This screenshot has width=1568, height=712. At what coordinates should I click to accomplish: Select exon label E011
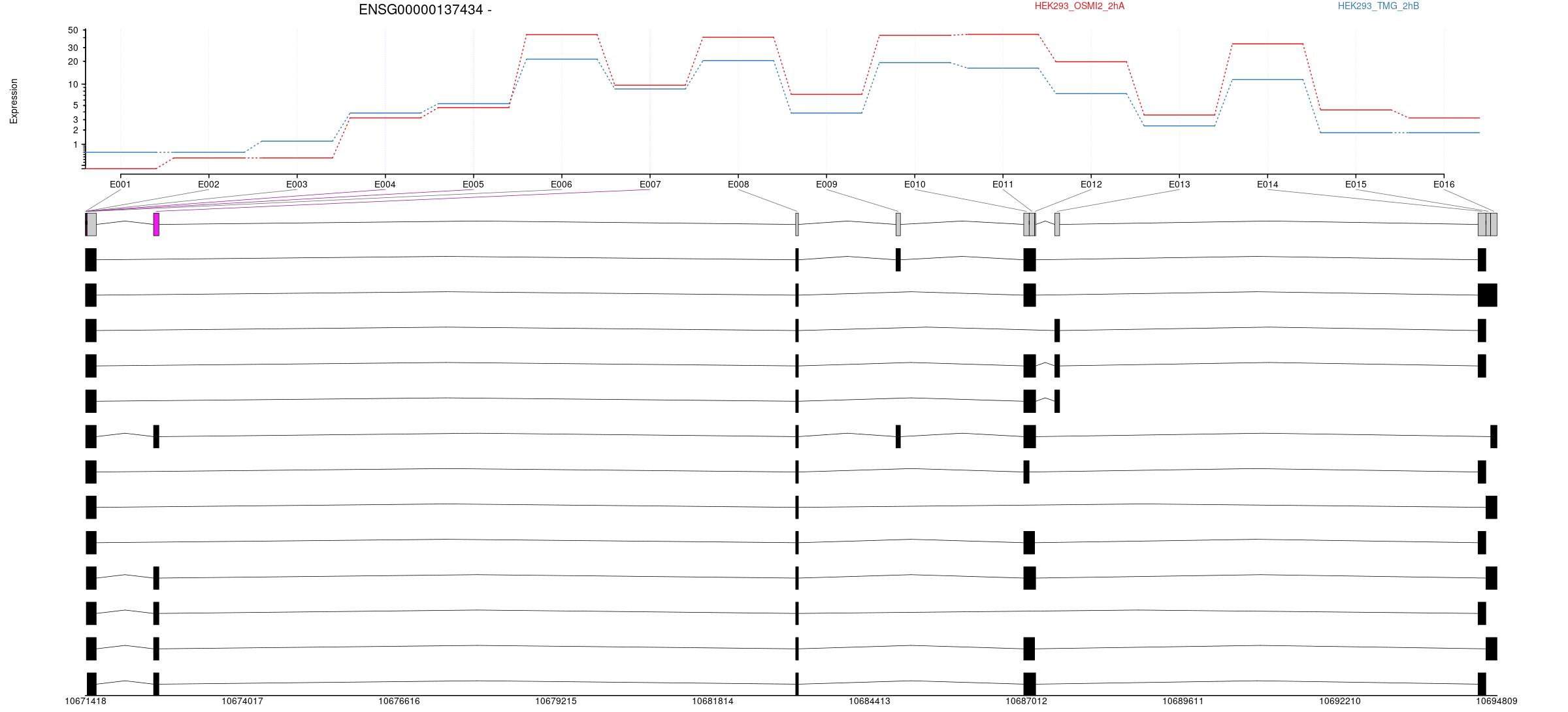pos(1003,184)
